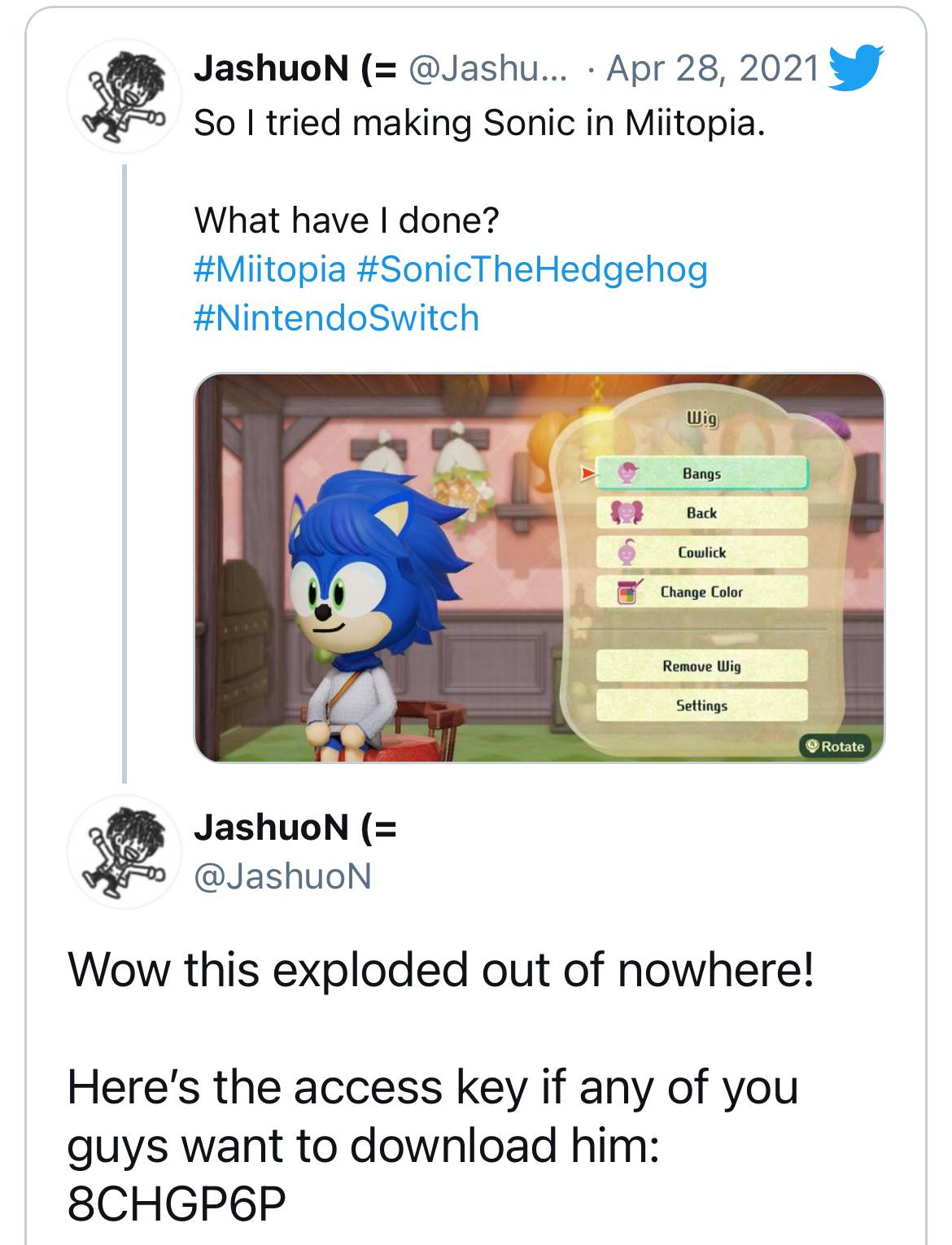Click the pink Bangs hairstyle icon
The width and height of the screenshot is (952, 1245).
627,473
